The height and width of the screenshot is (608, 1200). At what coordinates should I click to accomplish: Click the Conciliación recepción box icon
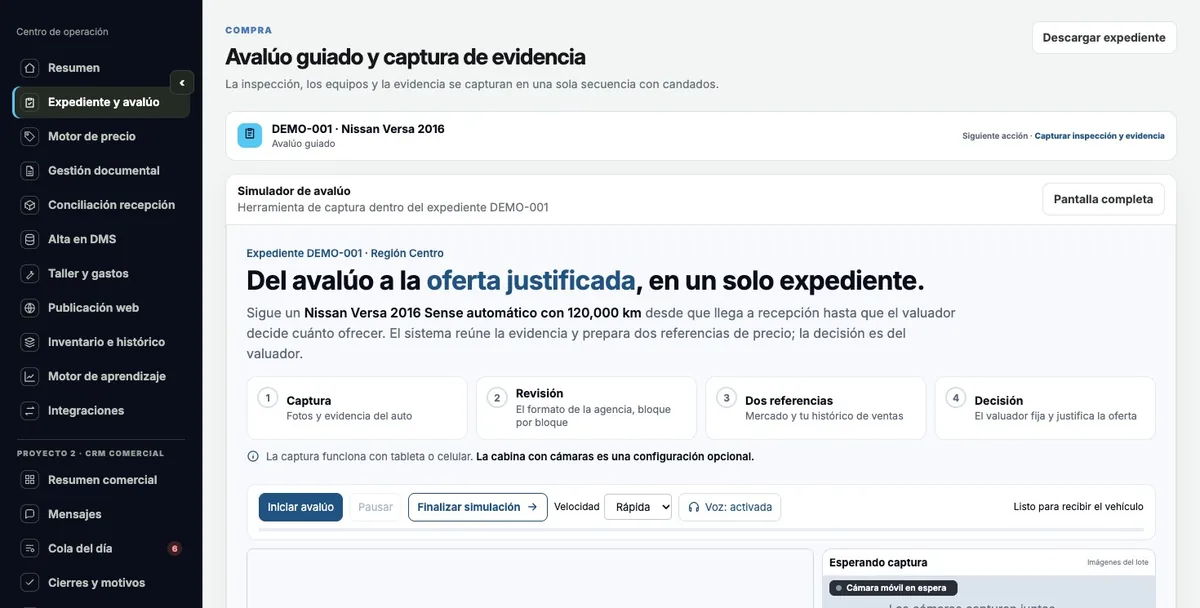(x=29, y=205)
